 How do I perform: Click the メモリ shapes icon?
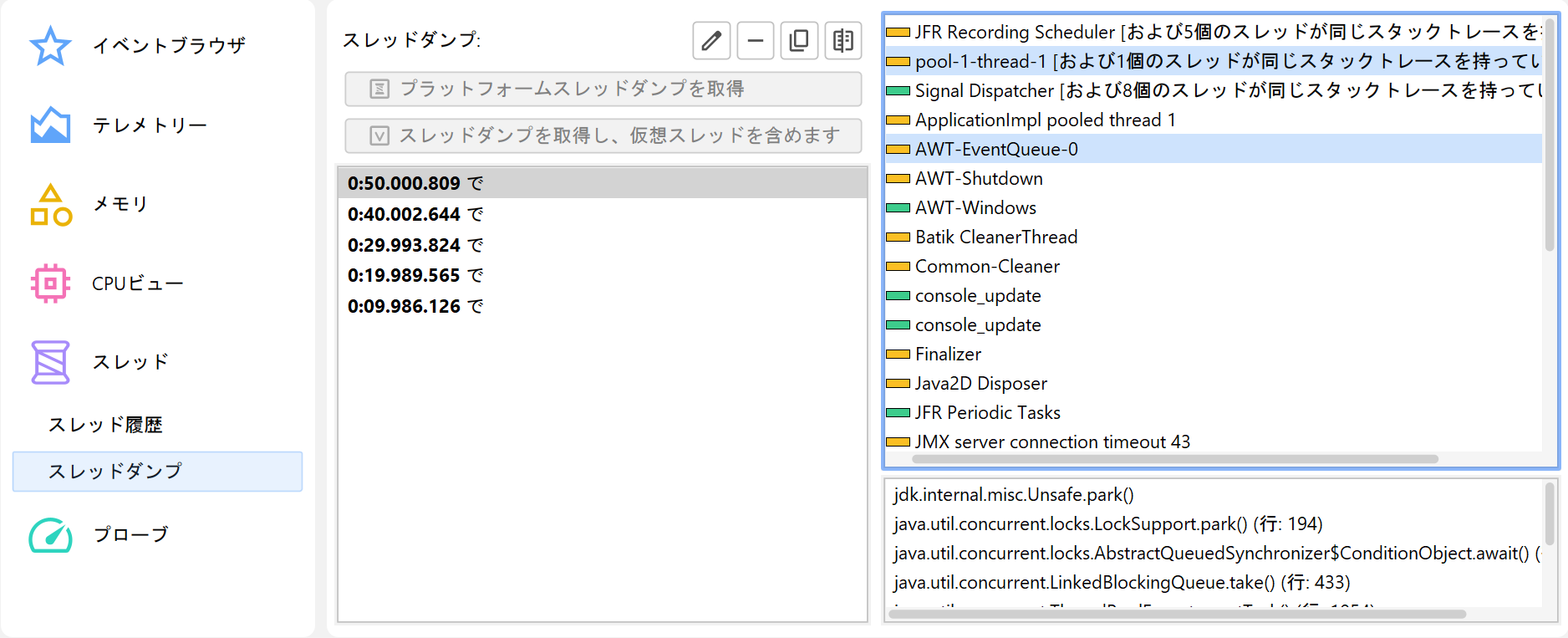coord(50,205)
